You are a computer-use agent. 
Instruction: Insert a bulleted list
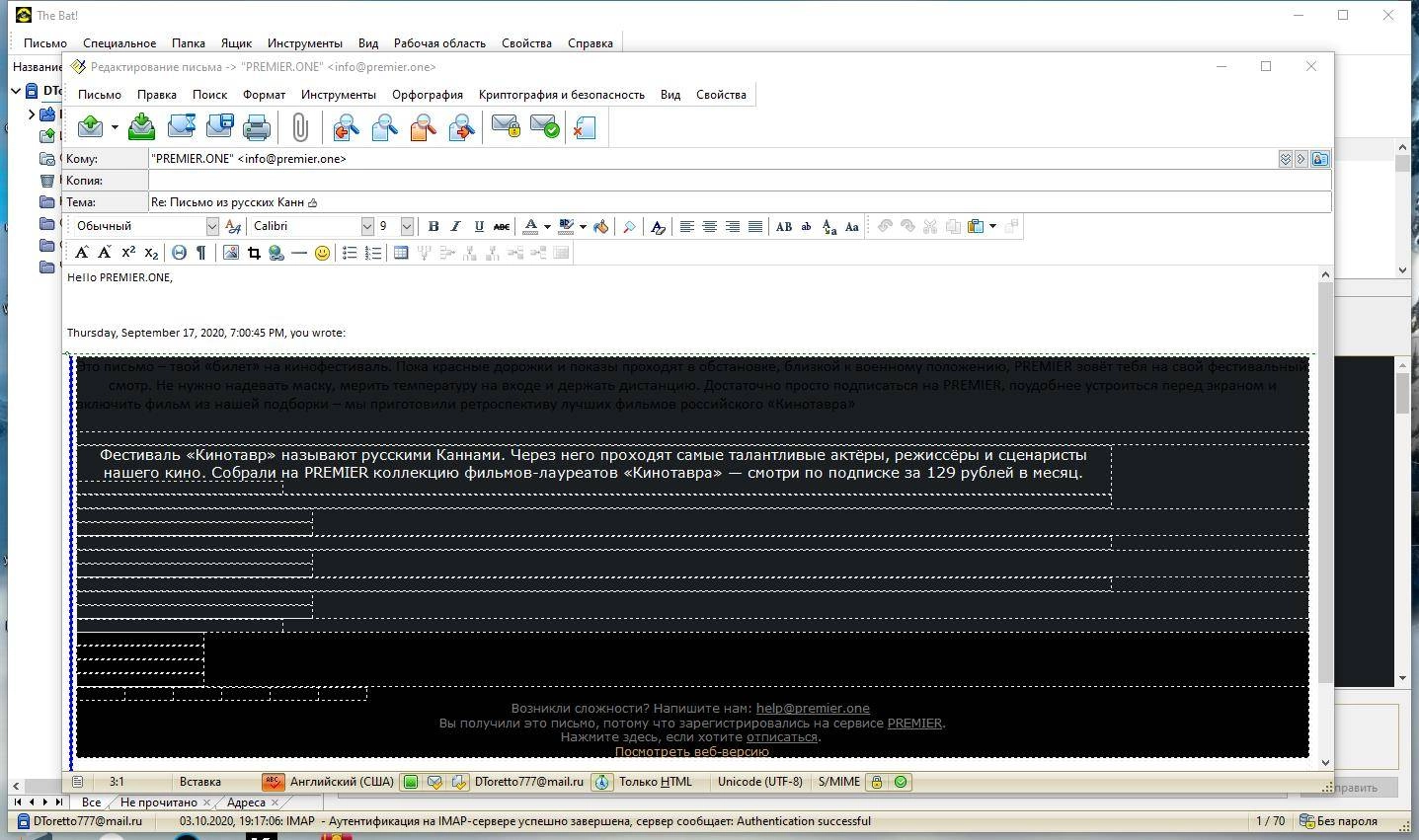[x=350, y=253]
